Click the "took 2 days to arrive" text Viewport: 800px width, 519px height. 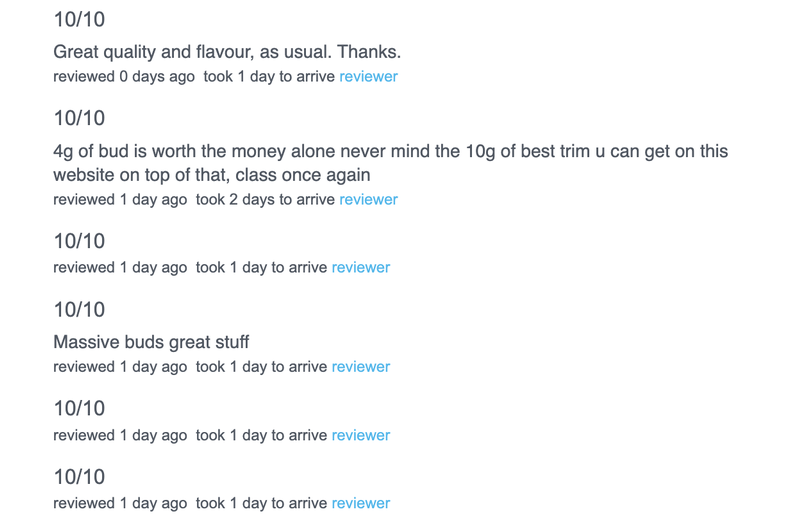point(265,200)
